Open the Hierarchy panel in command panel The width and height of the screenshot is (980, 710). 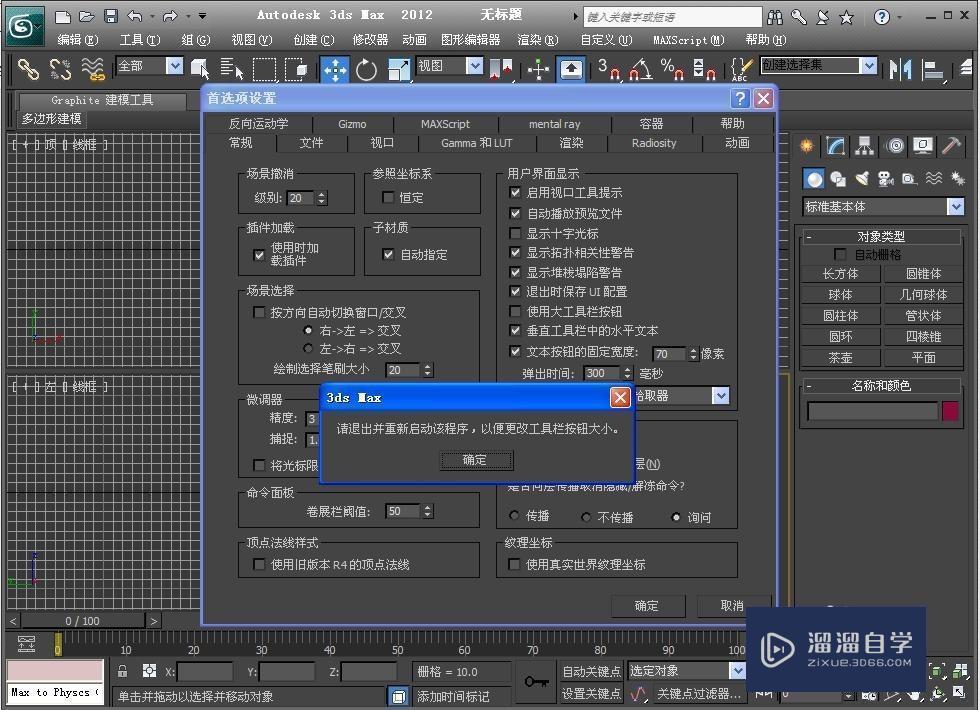click(865, 147)
